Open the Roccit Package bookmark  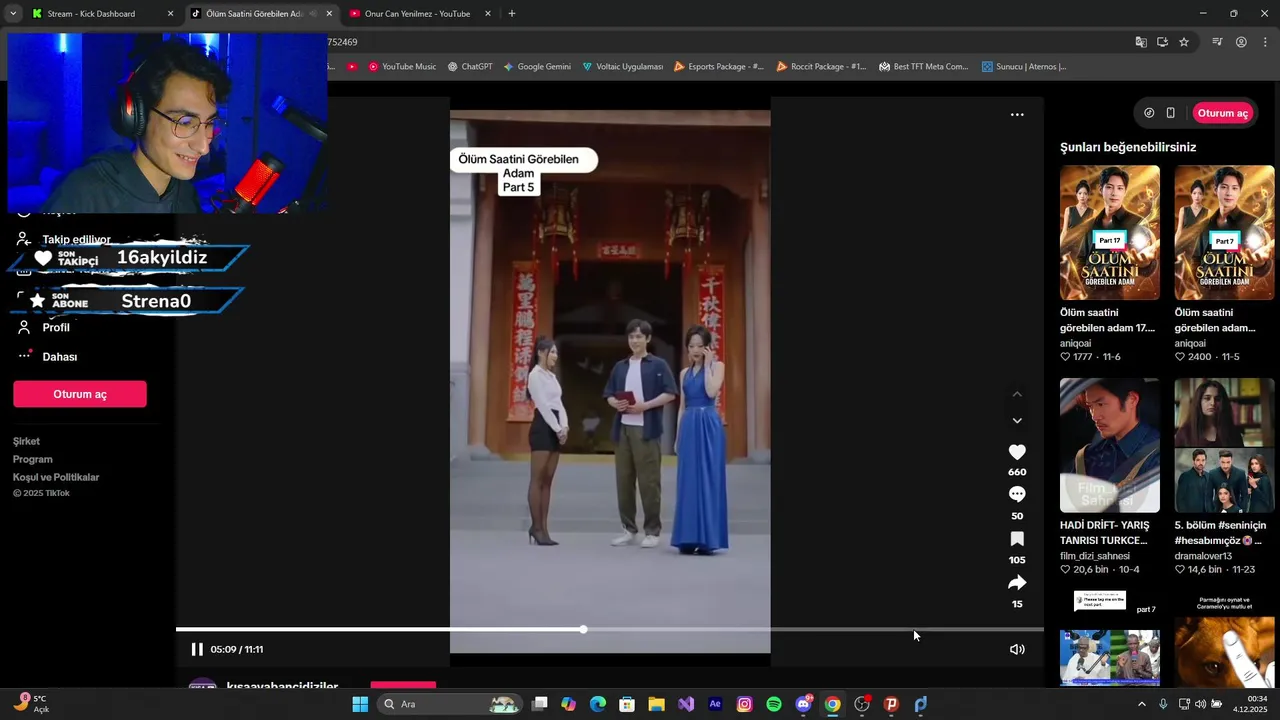821,67
